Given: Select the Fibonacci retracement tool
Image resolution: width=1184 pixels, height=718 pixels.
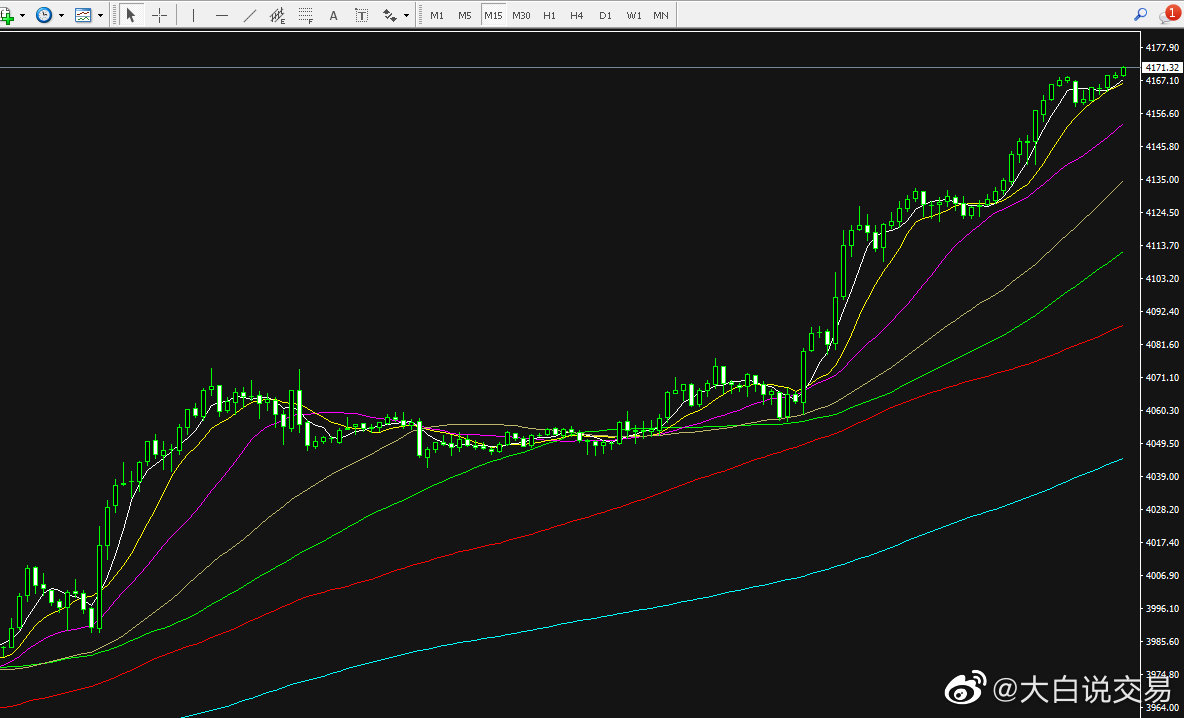Looking at the screenshot, I should tap(306, 16).
